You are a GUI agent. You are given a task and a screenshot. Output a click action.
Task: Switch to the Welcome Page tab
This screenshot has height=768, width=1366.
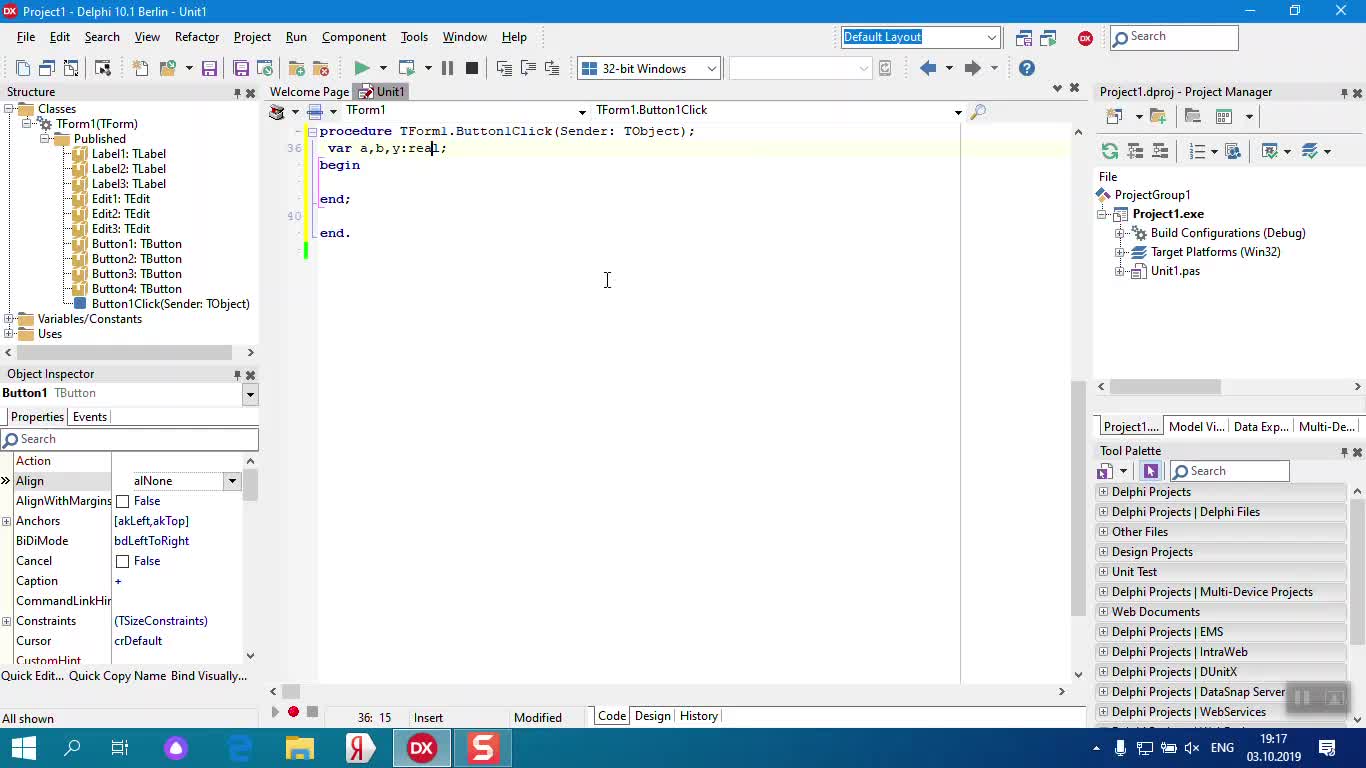[309, 92]
